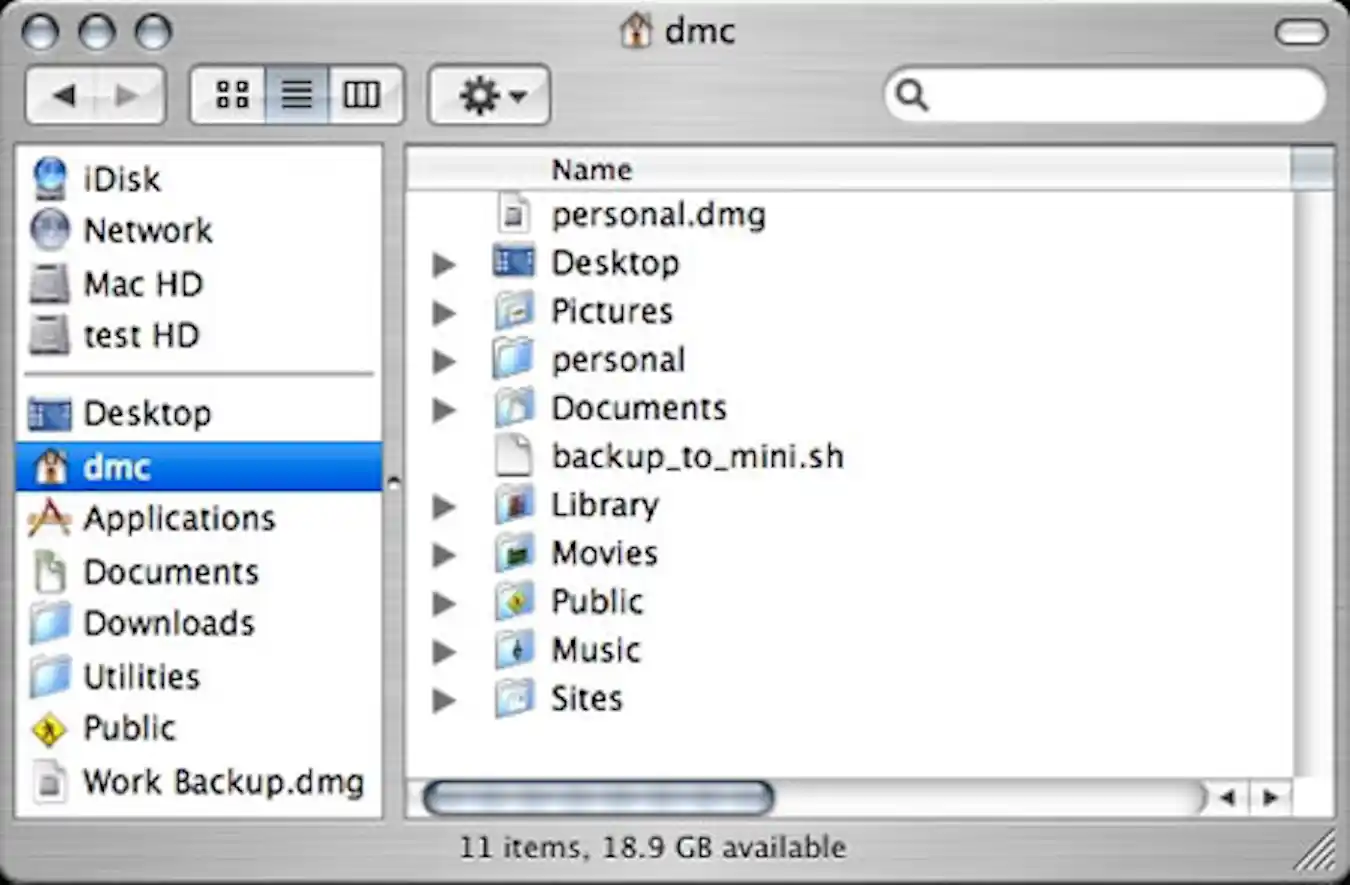Click the Network icon in the sidebar
This screenshot has height=885, width=1350.
(148, 230)
